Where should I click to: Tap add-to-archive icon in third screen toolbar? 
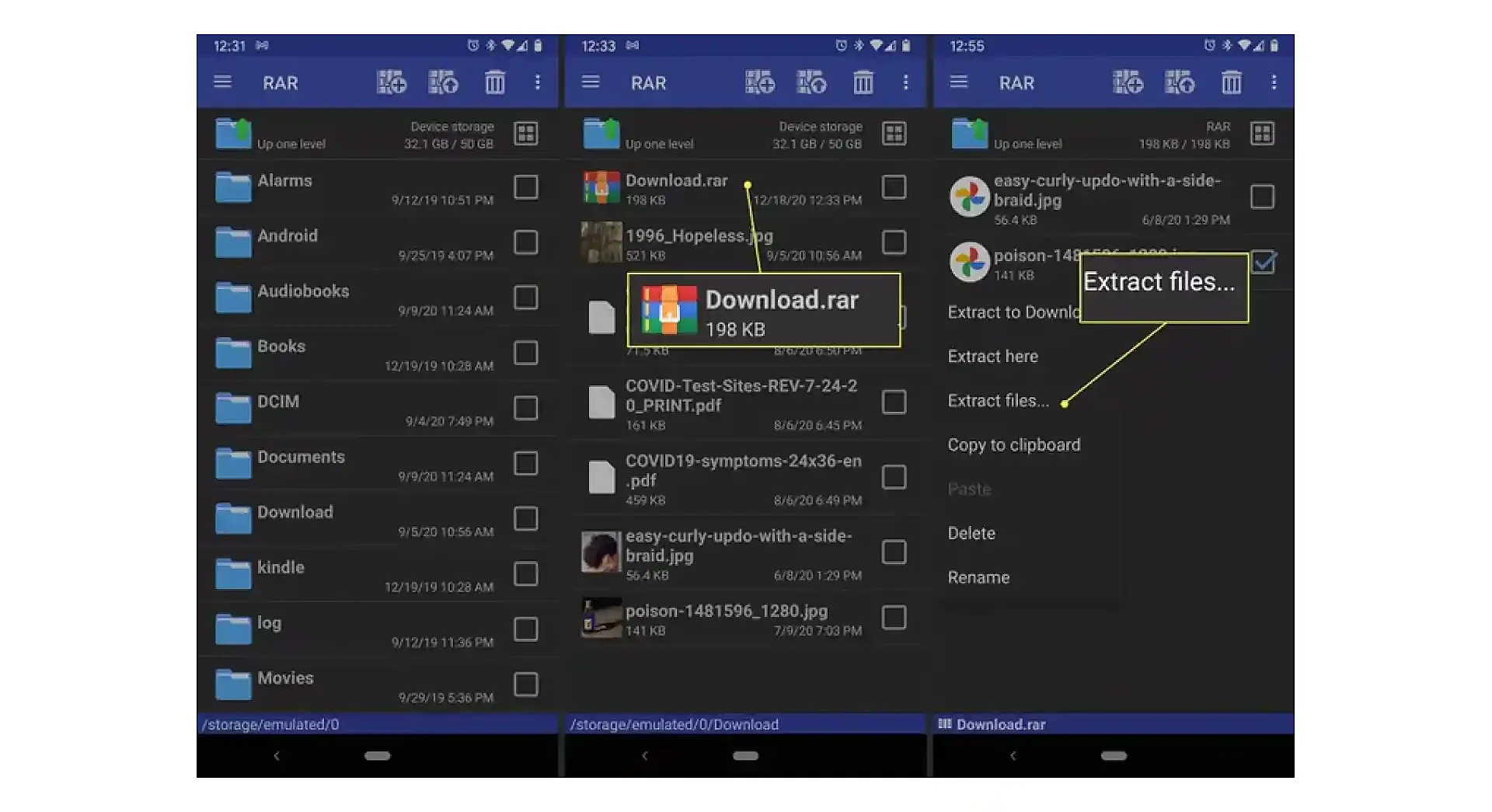pyautogui.click(x=1128, y=82)
